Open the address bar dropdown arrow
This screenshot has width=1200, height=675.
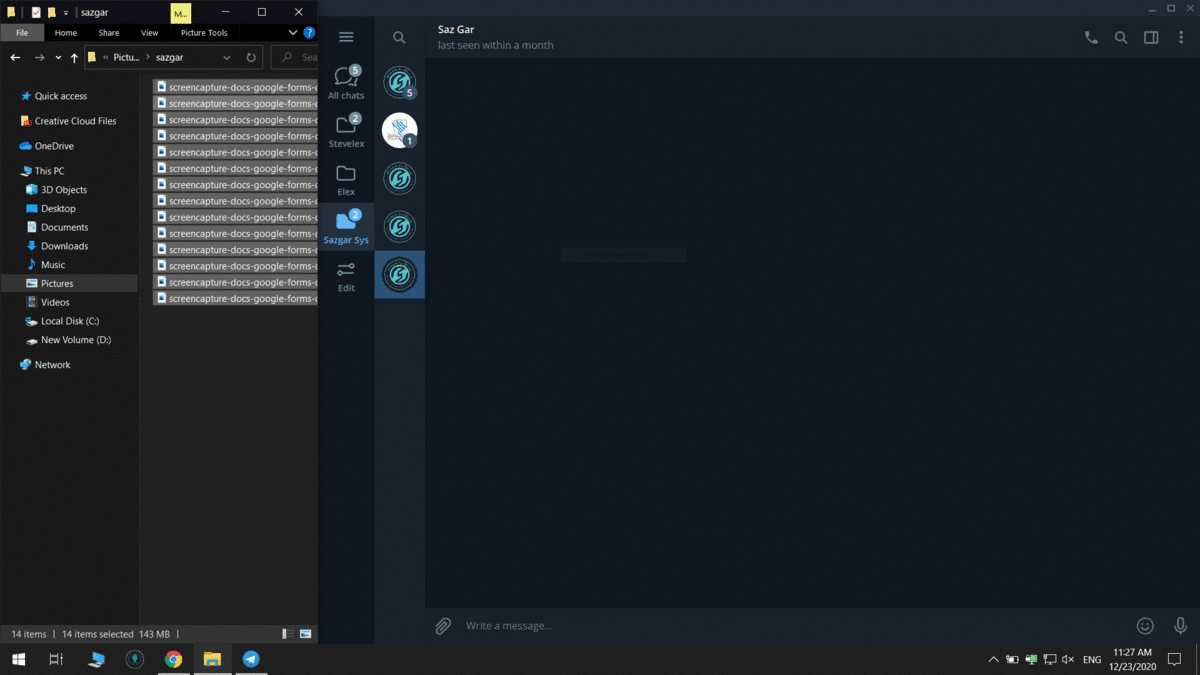pos(225,57)
